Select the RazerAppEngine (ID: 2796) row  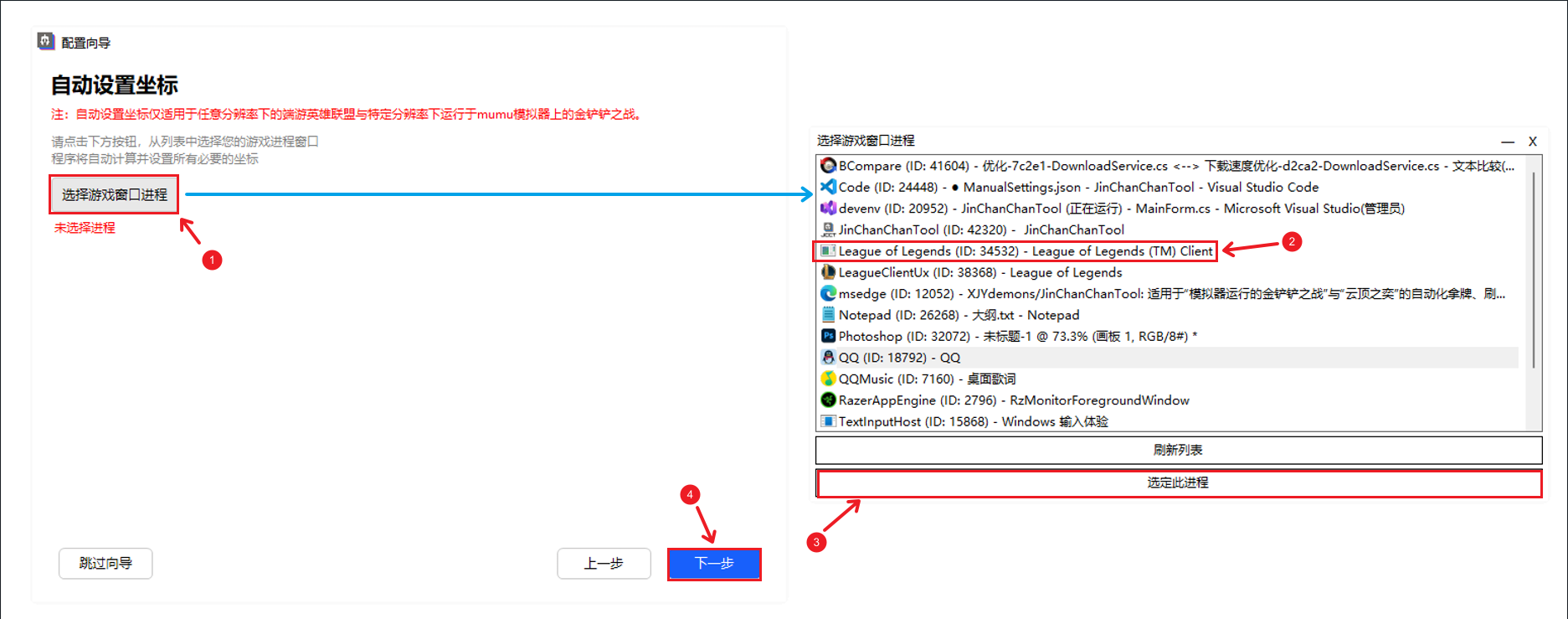pyautogui.click(x=1169, y=400)
